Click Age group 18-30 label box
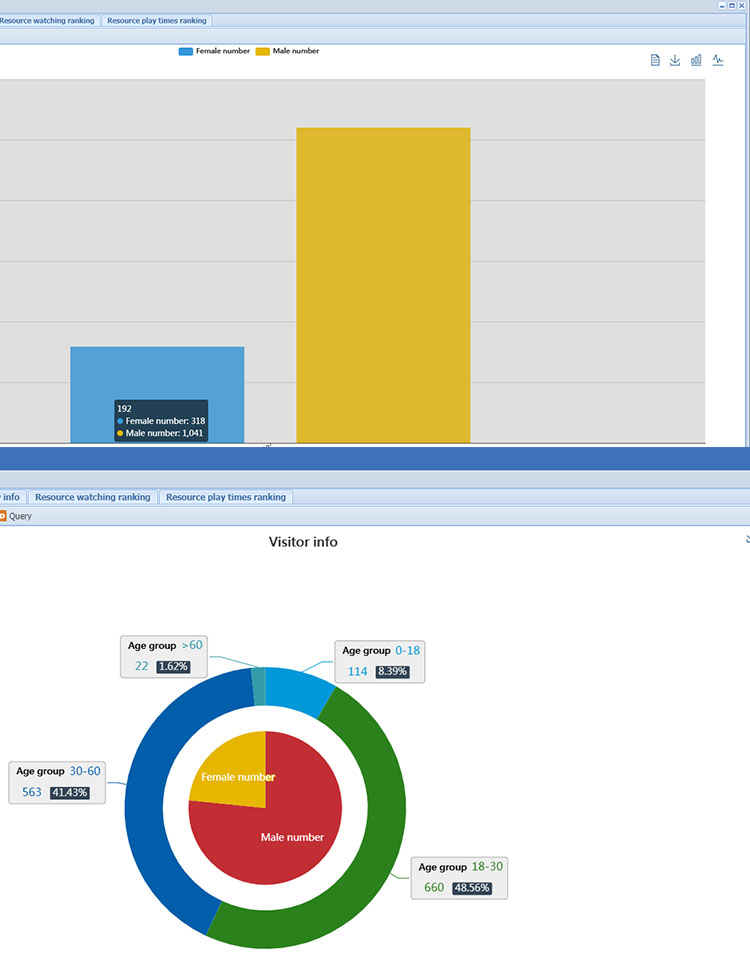The image size is (750, 956). click(459, 878)
